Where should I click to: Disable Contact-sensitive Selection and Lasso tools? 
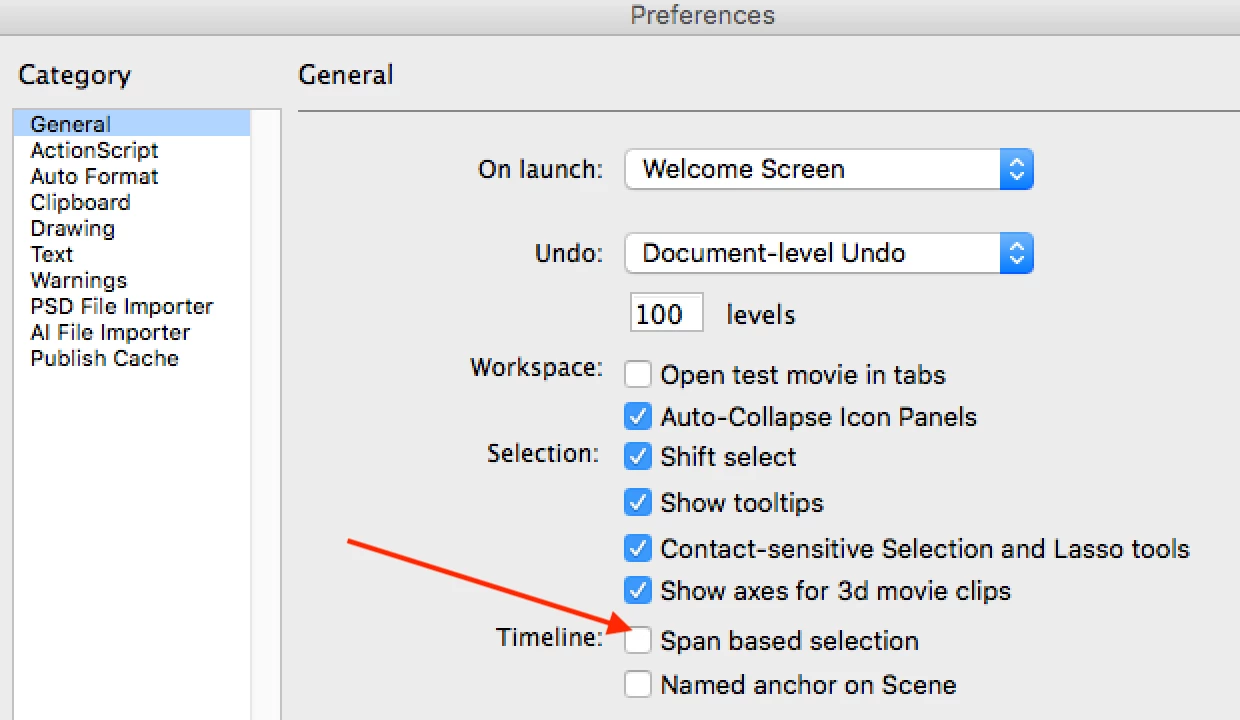pyautogui.click(x=638, y=548)
